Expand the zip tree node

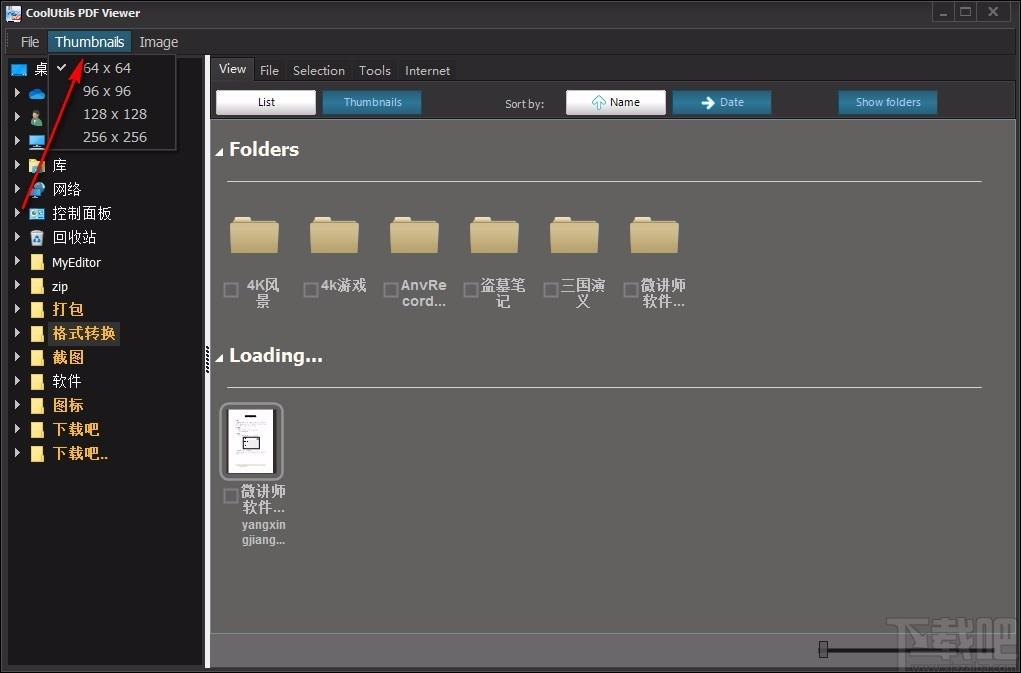point(17,285)
